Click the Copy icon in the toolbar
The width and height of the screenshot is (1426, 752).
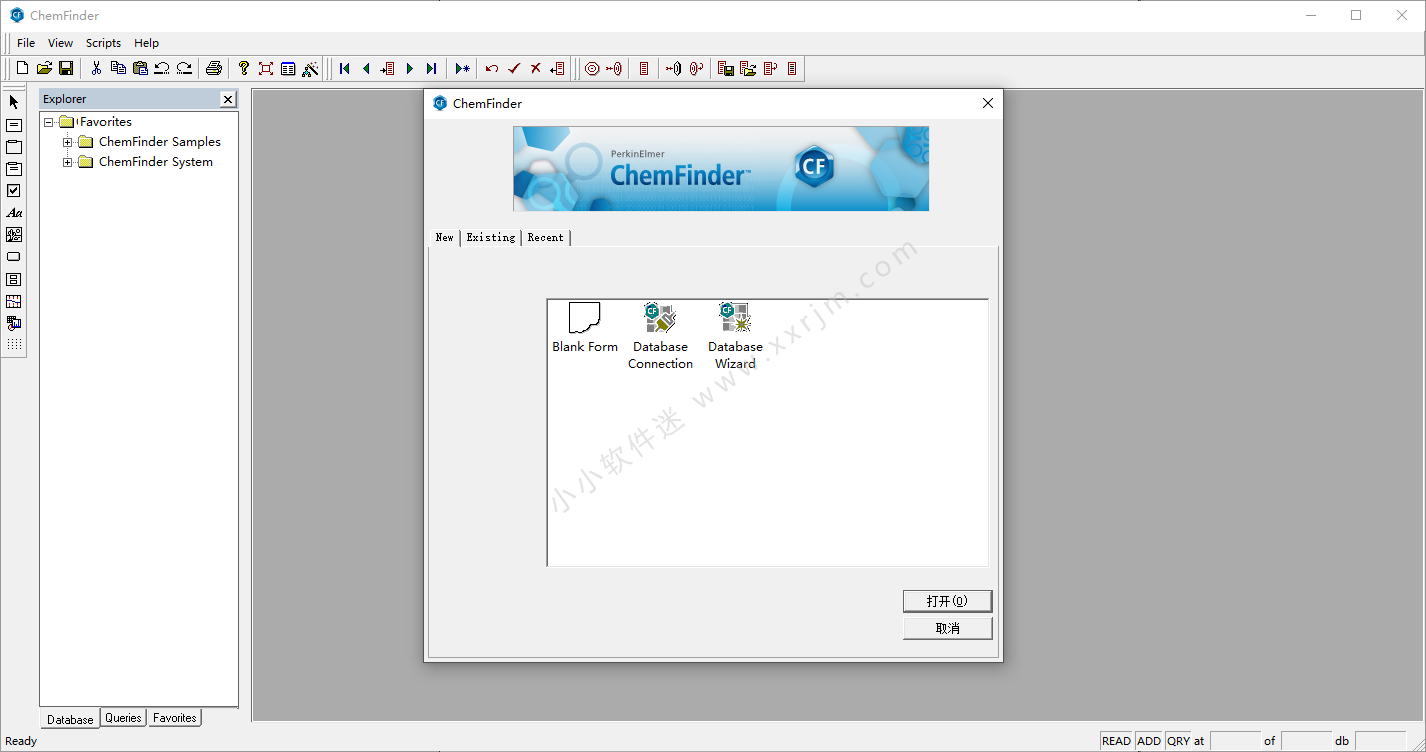coord(118,68)
